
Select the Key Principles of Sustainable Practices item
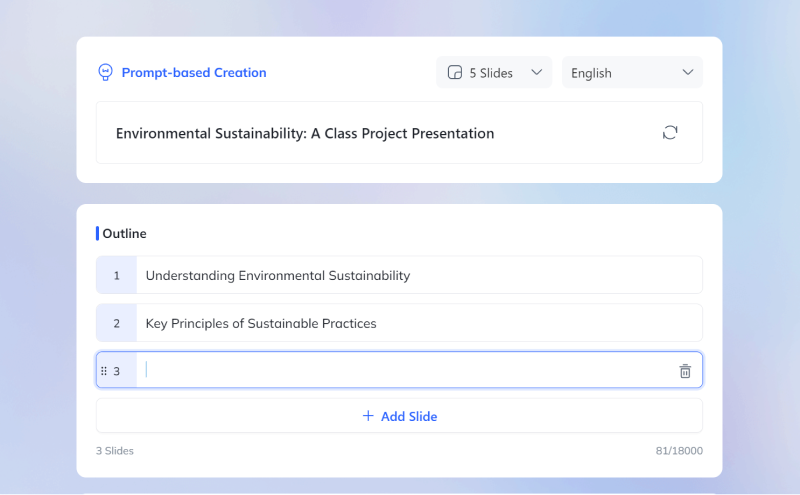[x=261, y=323]
